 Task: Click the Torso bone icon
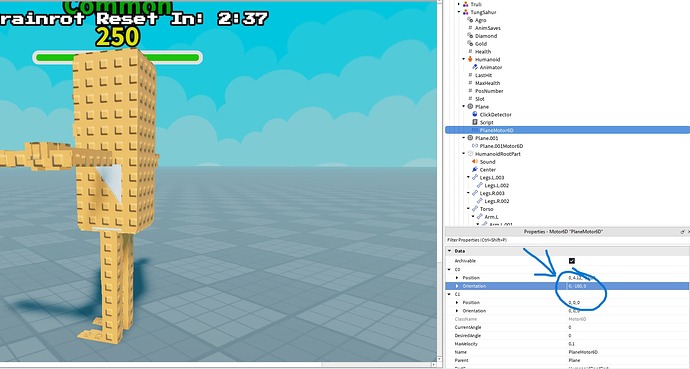(475, 209)
